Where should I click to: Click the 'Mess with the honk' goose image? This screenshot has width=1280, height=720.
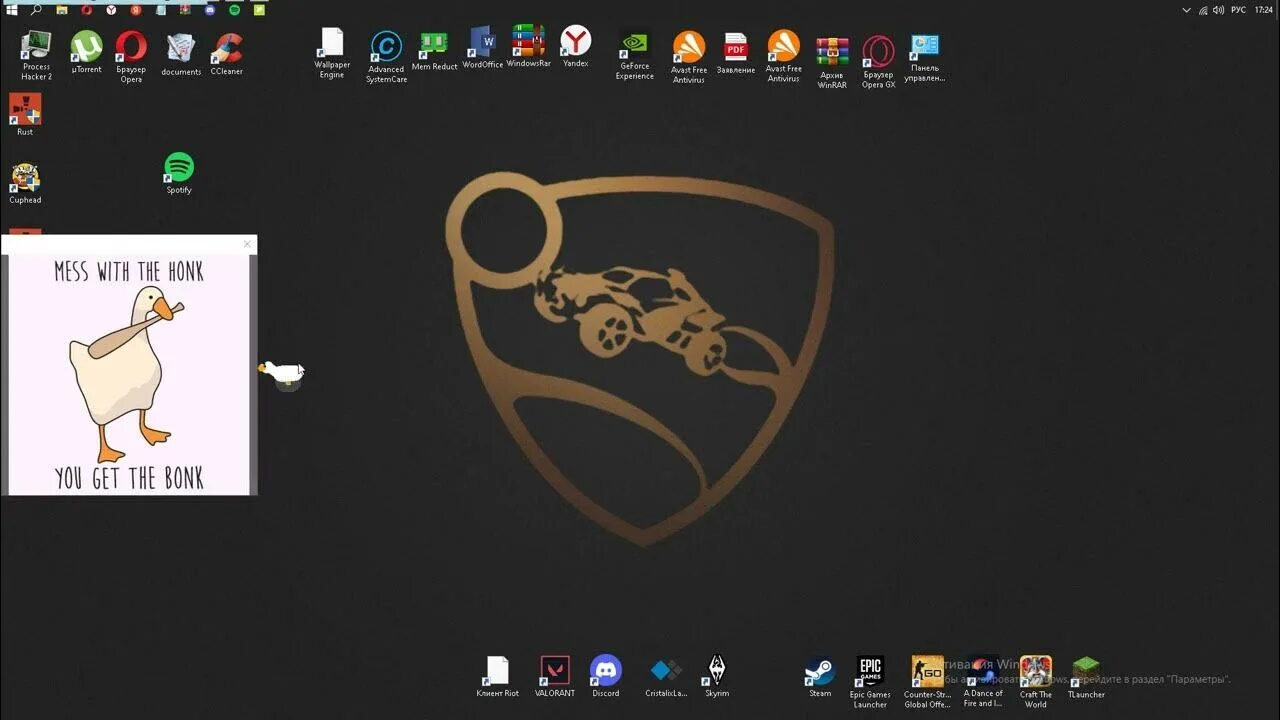tap(128, 374)
